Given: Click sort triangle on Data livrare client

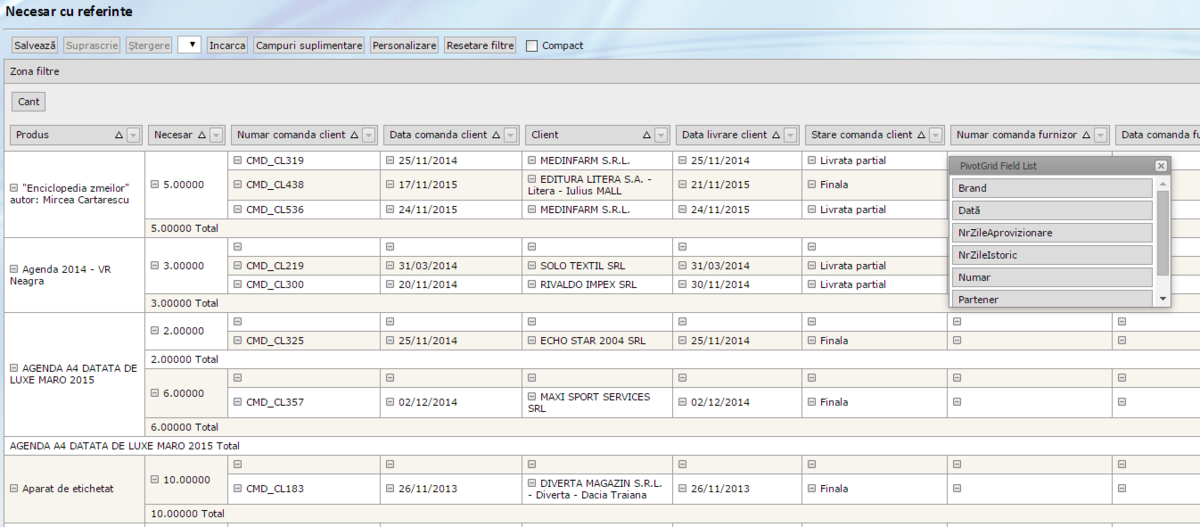Looking at the screenshot, I should coord(774,135).
